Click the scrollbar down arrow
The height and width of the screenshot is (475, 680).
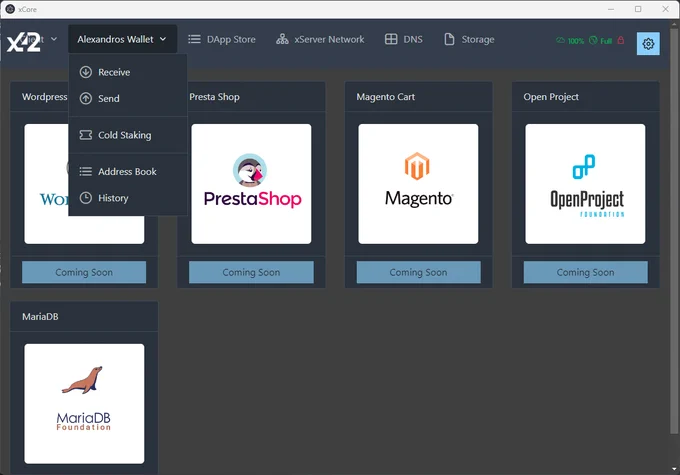point(673,469)
